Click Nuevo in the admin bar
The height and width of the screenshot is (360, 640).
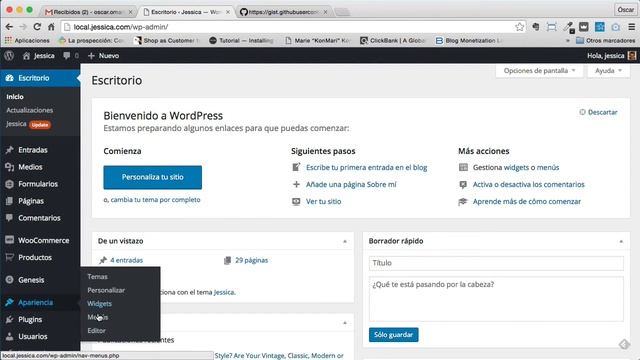[104, 56]
